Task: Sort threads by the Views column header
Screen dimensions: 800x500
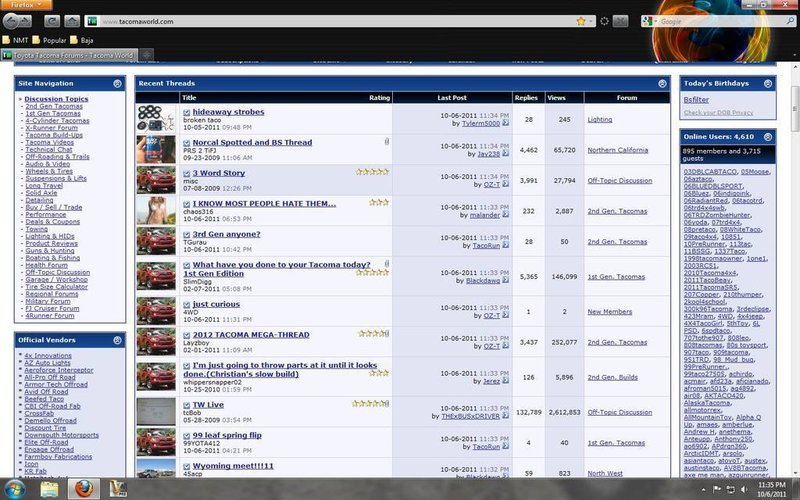Action: pyautogui.click(x=556, y=97)
